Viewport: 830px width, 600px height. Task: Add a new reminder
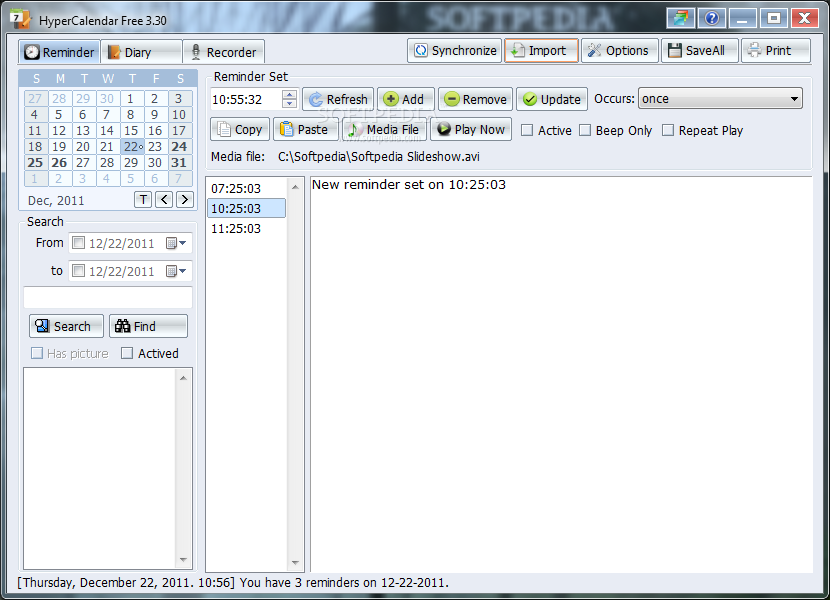(x=405, y=99)
